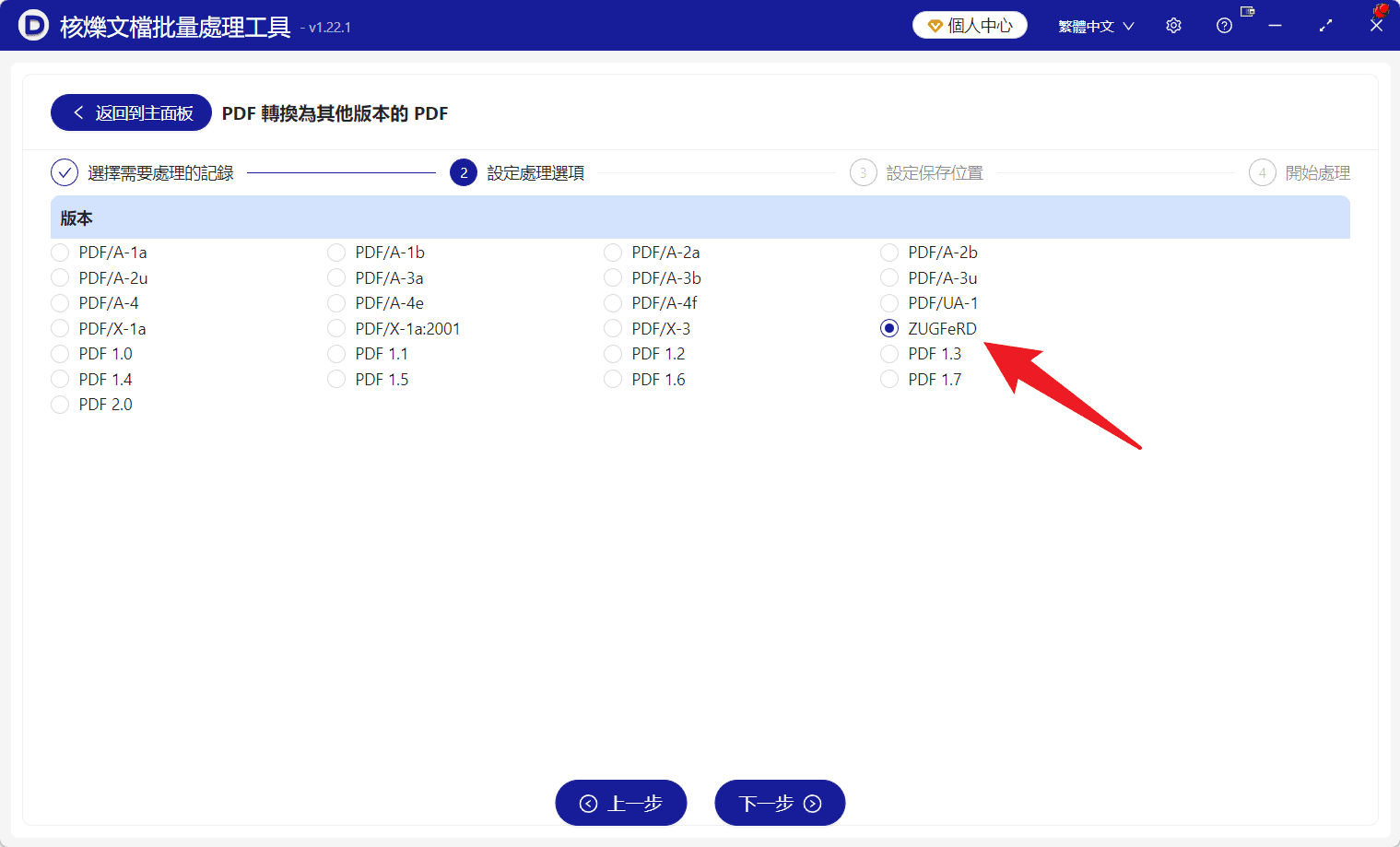Click the page title PDF 轉換為其他版本的 PDF
This screenshot has width=1400, height=847.
point(335,113)
